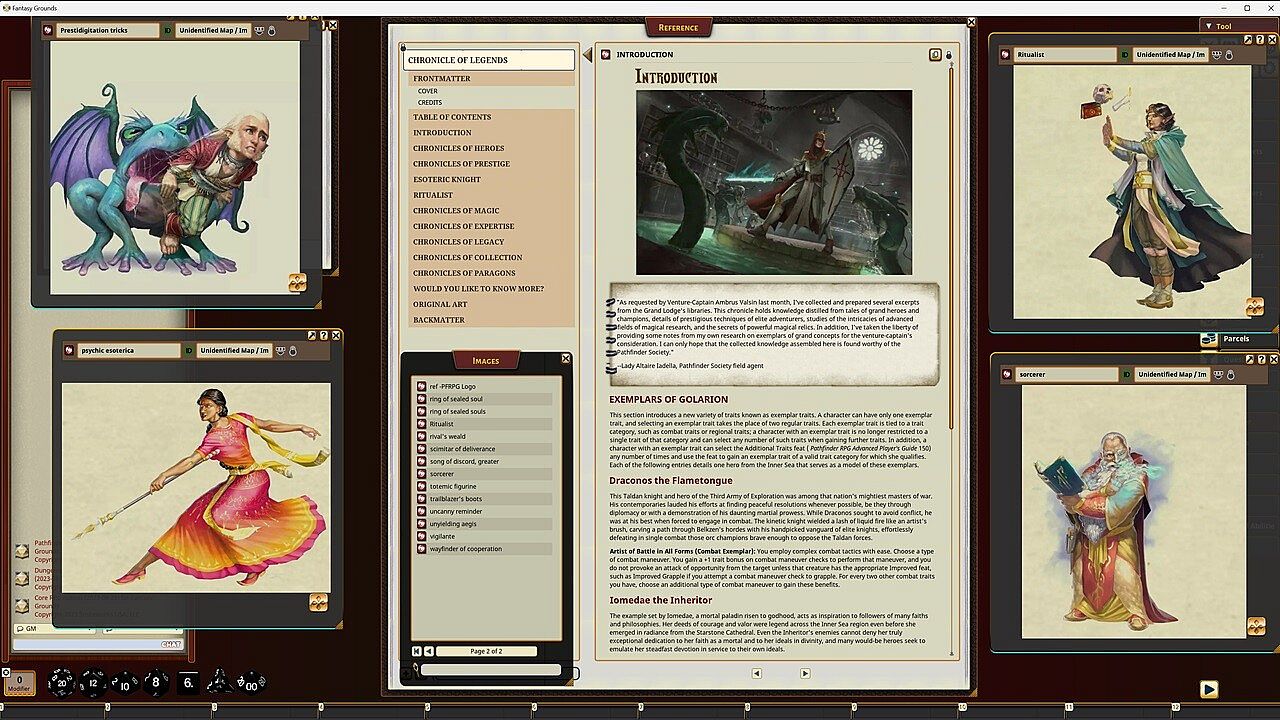Image resolution: width=1280 pixels, height=720 pixels.
Task: Open toolbox icon in sorcerer image window
Action: [1256, 626]
